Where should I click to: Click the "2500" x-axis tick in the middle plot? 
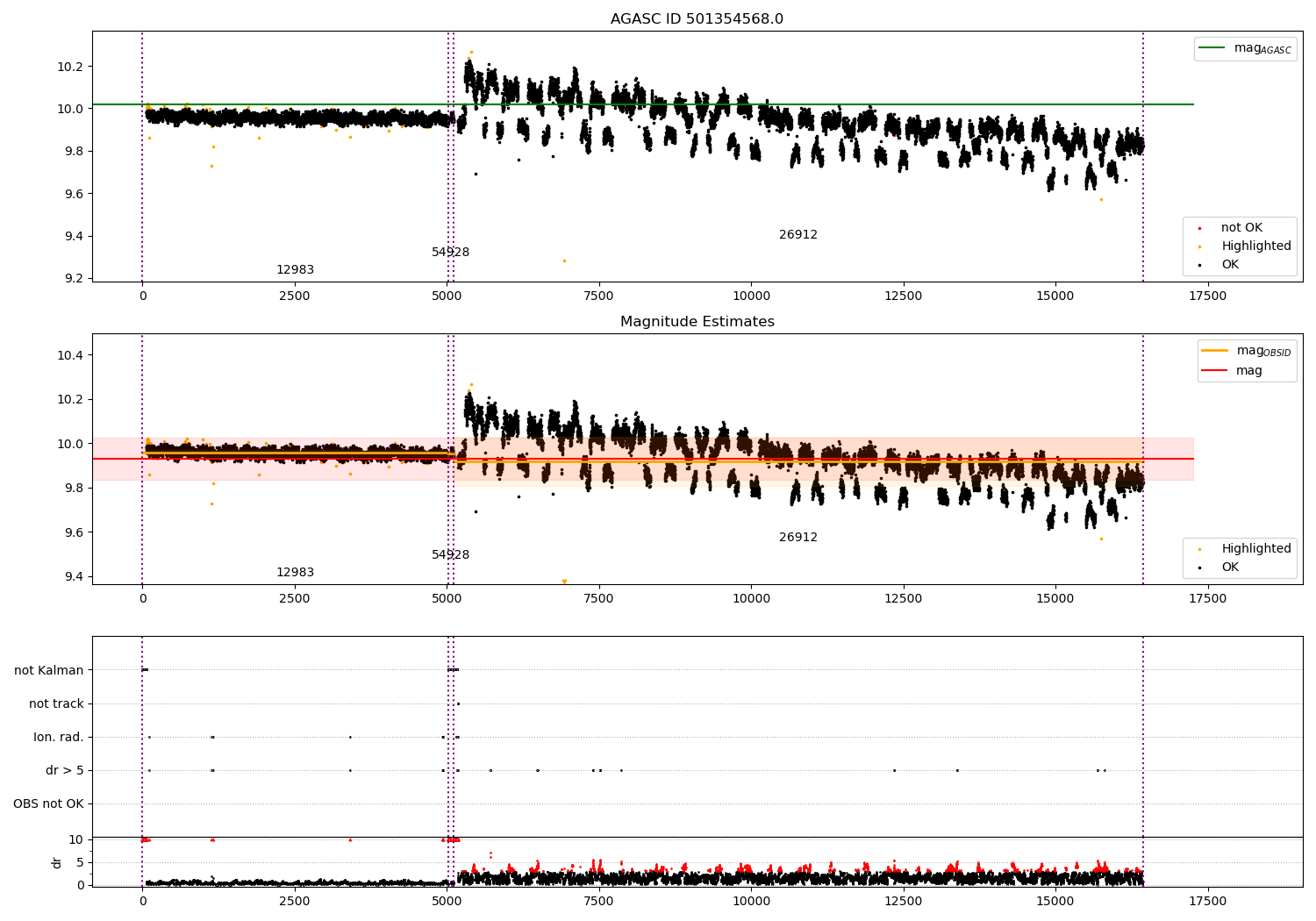tap(295, 599)
